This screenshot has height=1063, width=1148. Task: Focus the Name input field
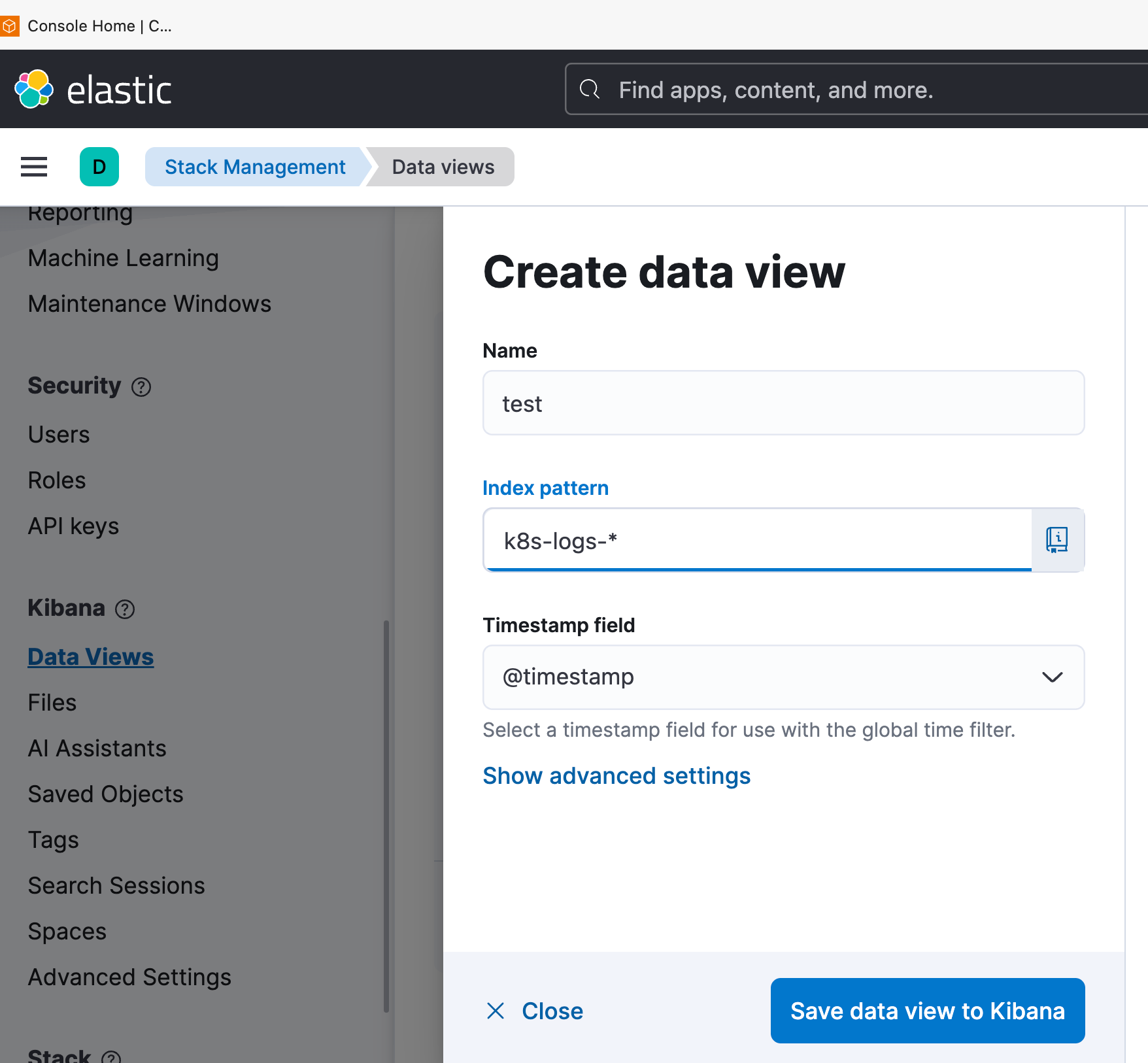point(783,403)
